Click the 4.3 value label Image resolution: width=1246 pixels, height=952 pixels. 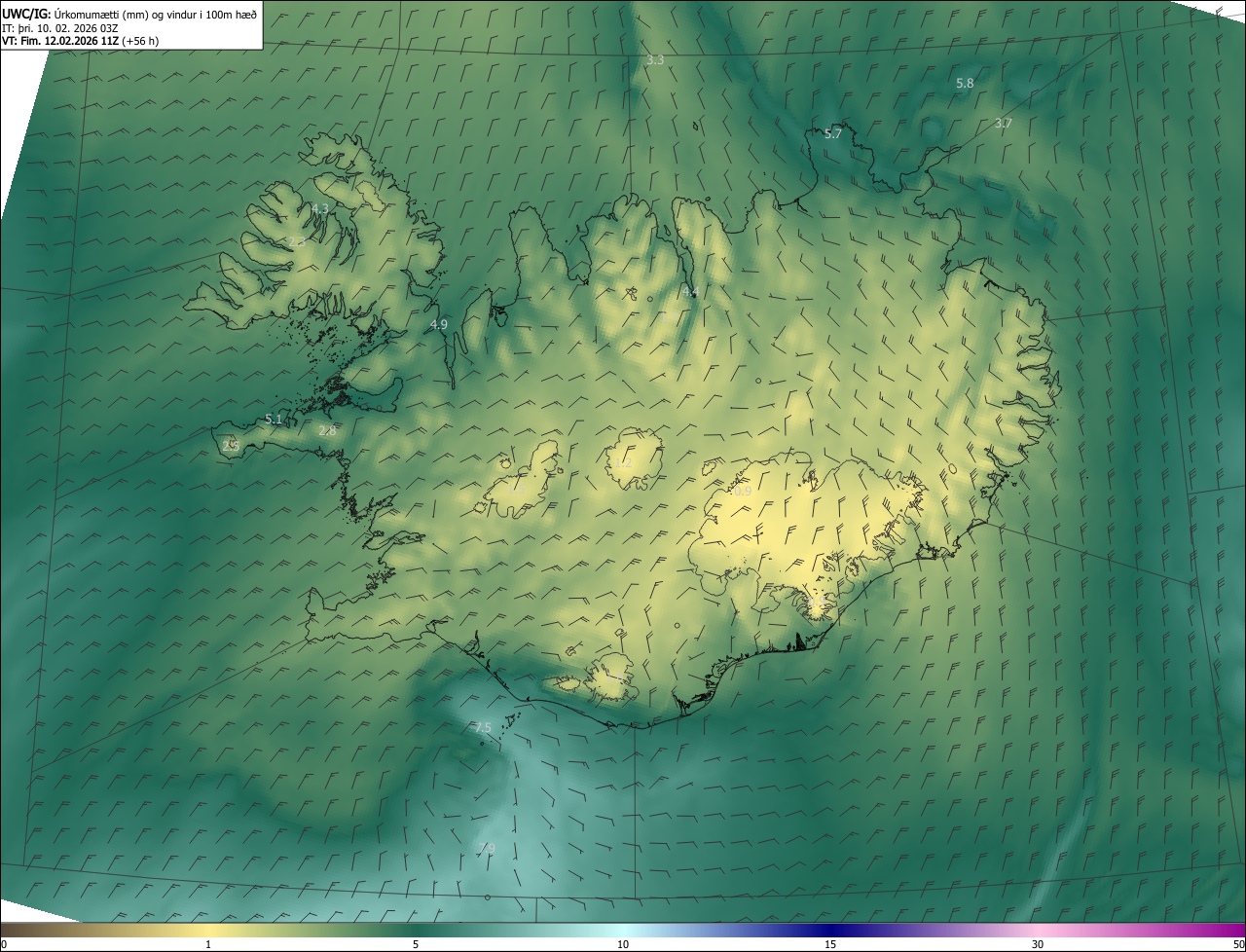[320, 209]
